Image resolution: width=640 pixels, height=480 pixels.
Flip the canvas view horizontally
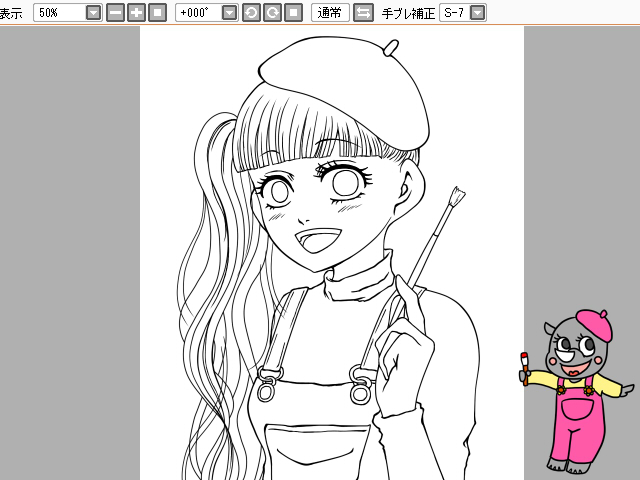(363, 13)
